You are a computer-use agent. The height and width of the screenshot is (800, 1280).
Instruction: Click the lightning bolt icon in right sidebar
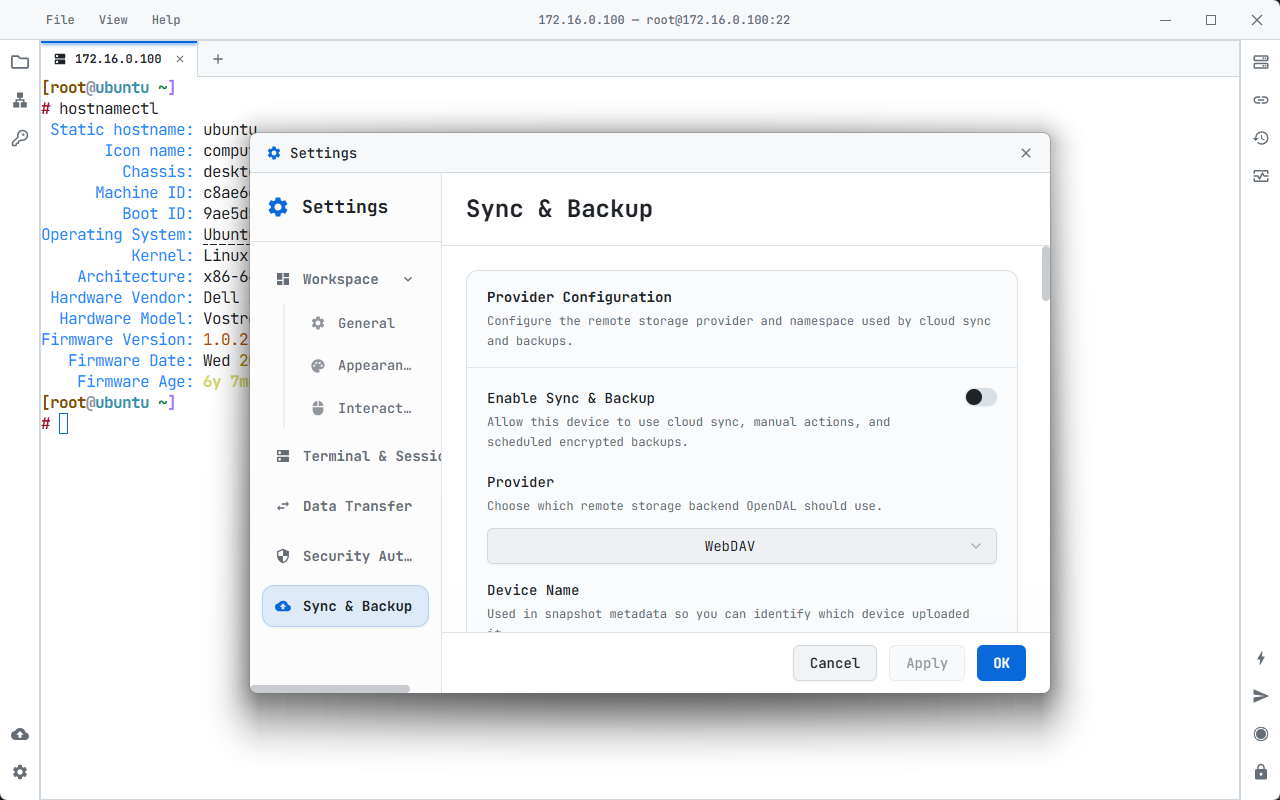tap(1261, 658)
